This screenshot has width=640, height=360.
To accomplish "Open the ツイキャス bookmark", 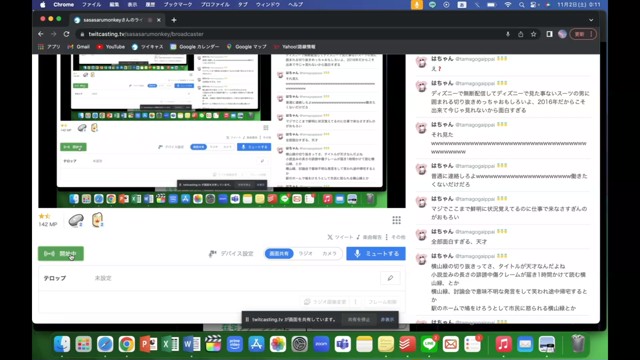I will click(148, 47).
